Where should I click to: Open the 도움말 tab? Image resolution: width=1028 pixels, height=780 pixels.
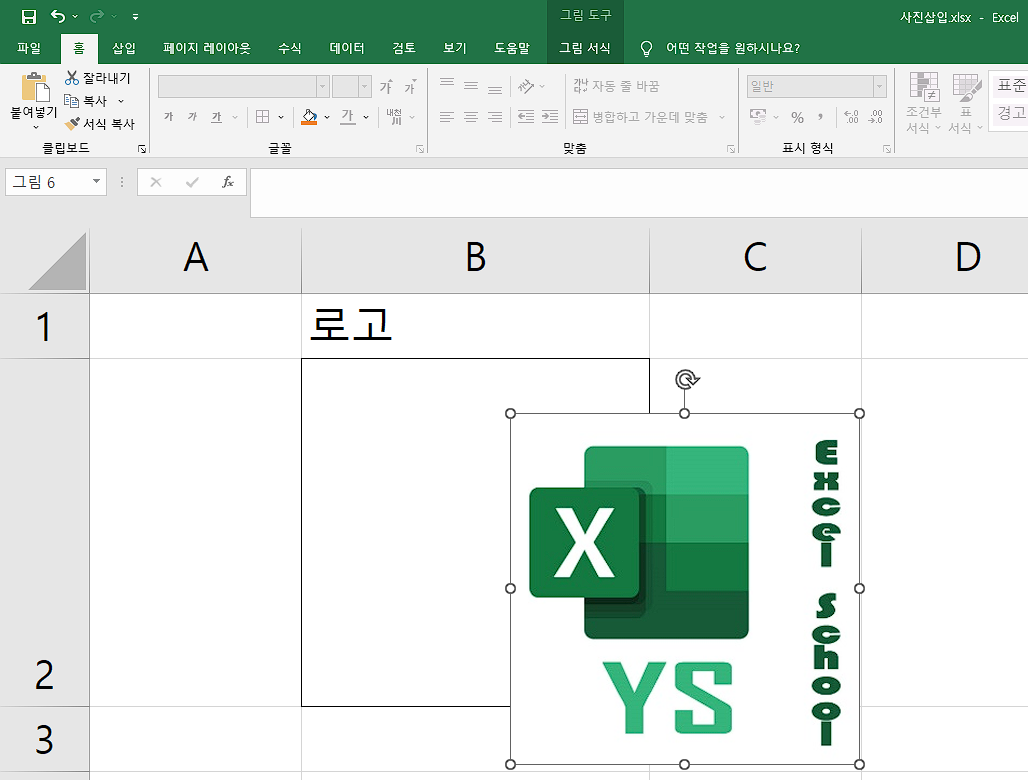click(511, 48)
